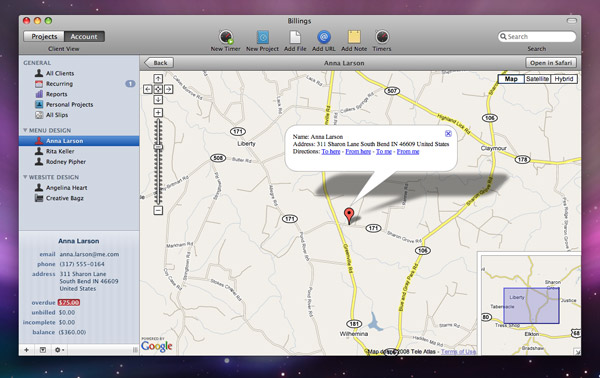Screen dimensions: 600x378
Task: Select All Clients in the sidebar
Action: coord(79,73)
